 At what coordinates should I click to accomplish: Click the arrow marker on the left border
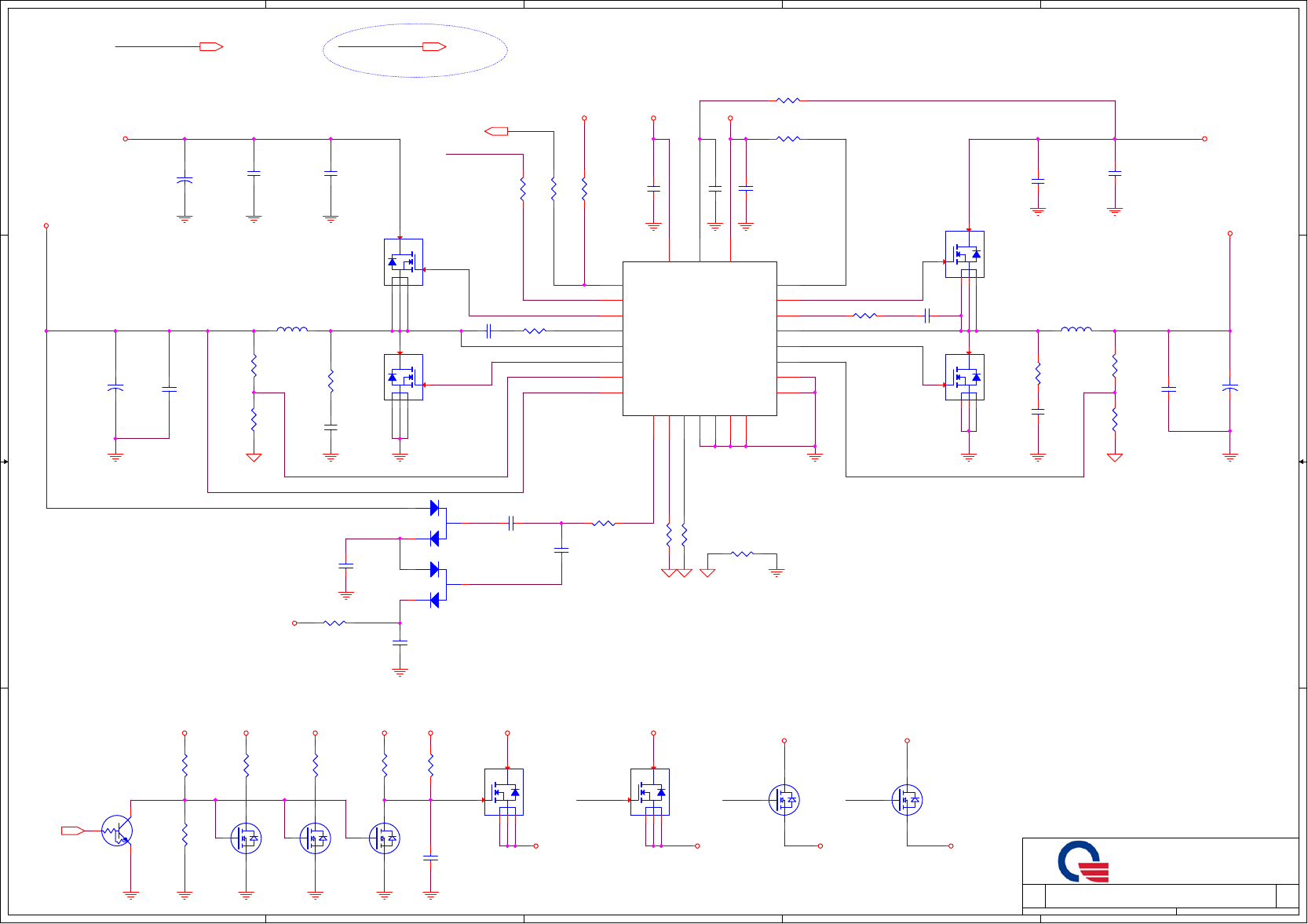5,462
